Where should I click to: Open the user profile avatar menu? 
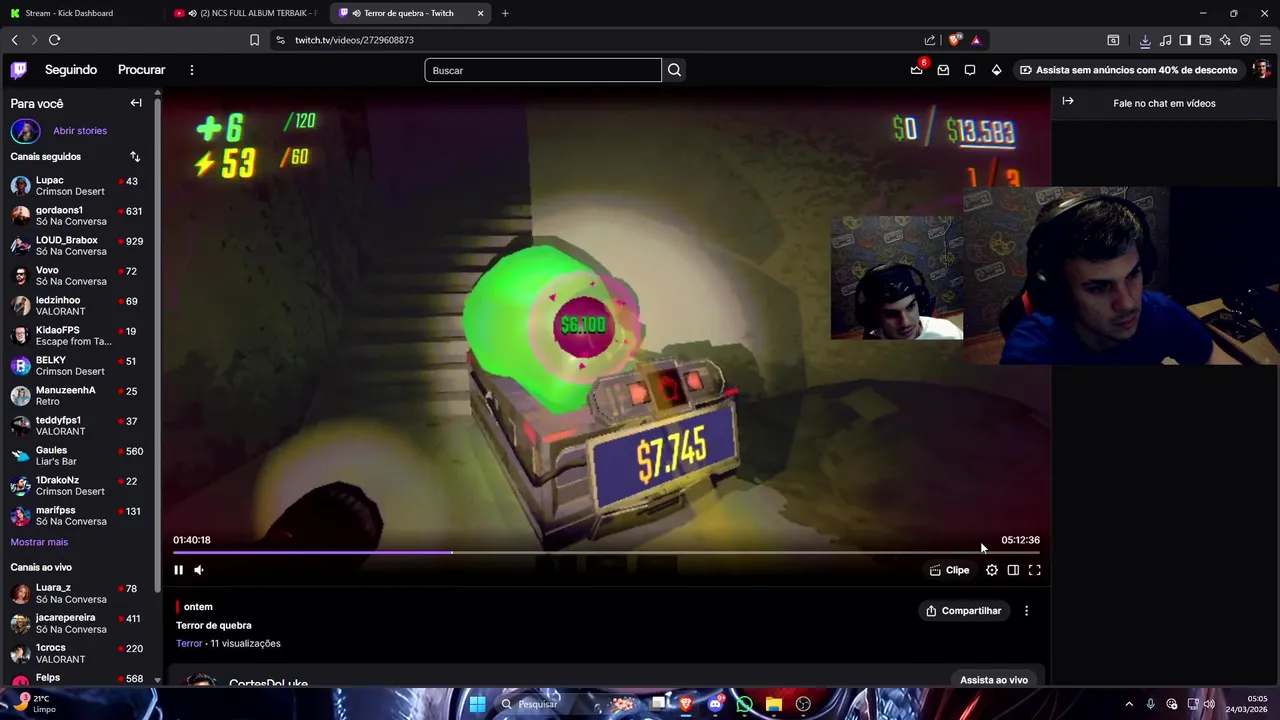[1262, 70]
